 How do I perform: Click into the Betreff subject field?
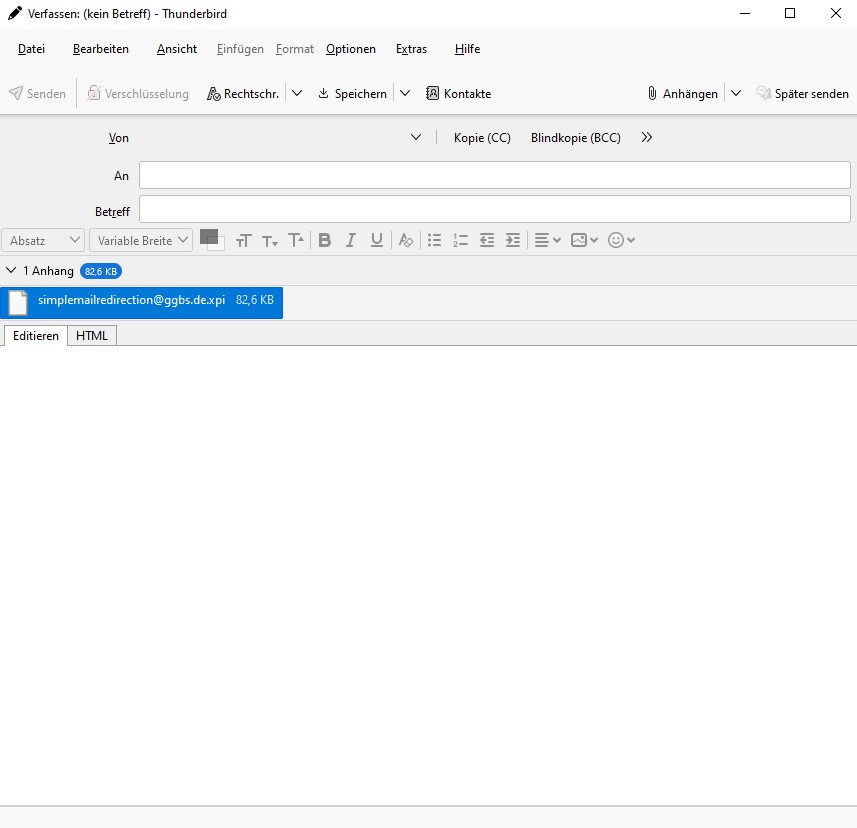pyautogui.click(x=494, y=209)
